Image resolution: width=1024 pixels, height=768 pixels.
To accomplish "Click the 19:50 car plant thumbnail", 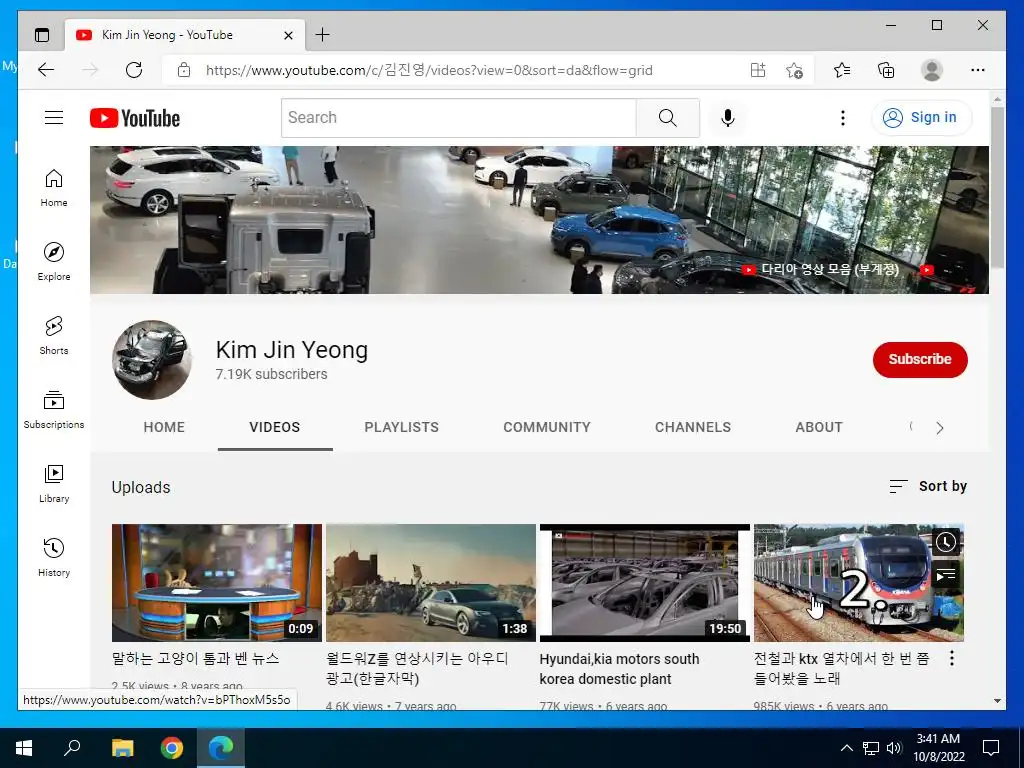I will (x=645, y=583).
